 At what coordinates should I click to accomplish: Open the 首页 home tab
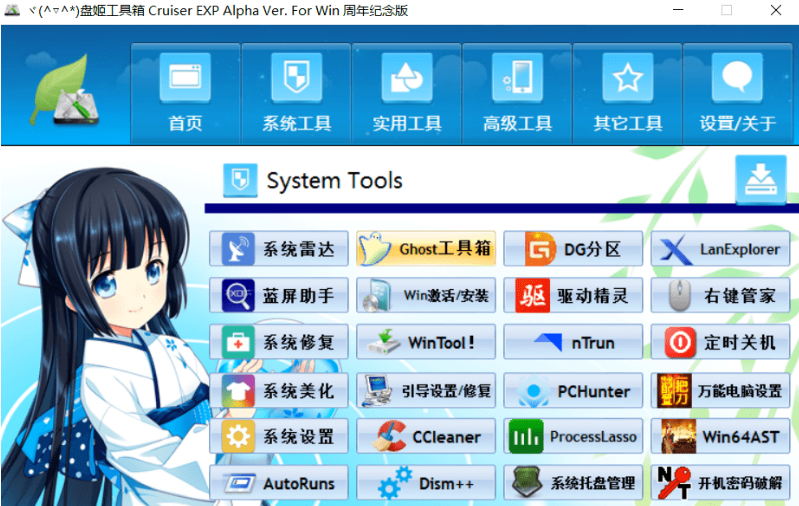click(x=185, y=92)
